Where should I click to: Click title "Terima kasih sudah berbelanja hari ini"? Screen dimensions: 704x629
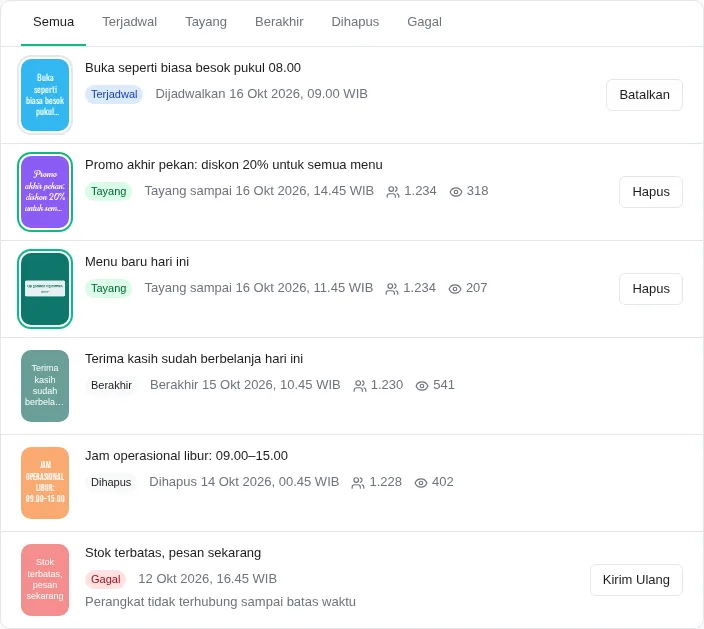pos(194,359)
